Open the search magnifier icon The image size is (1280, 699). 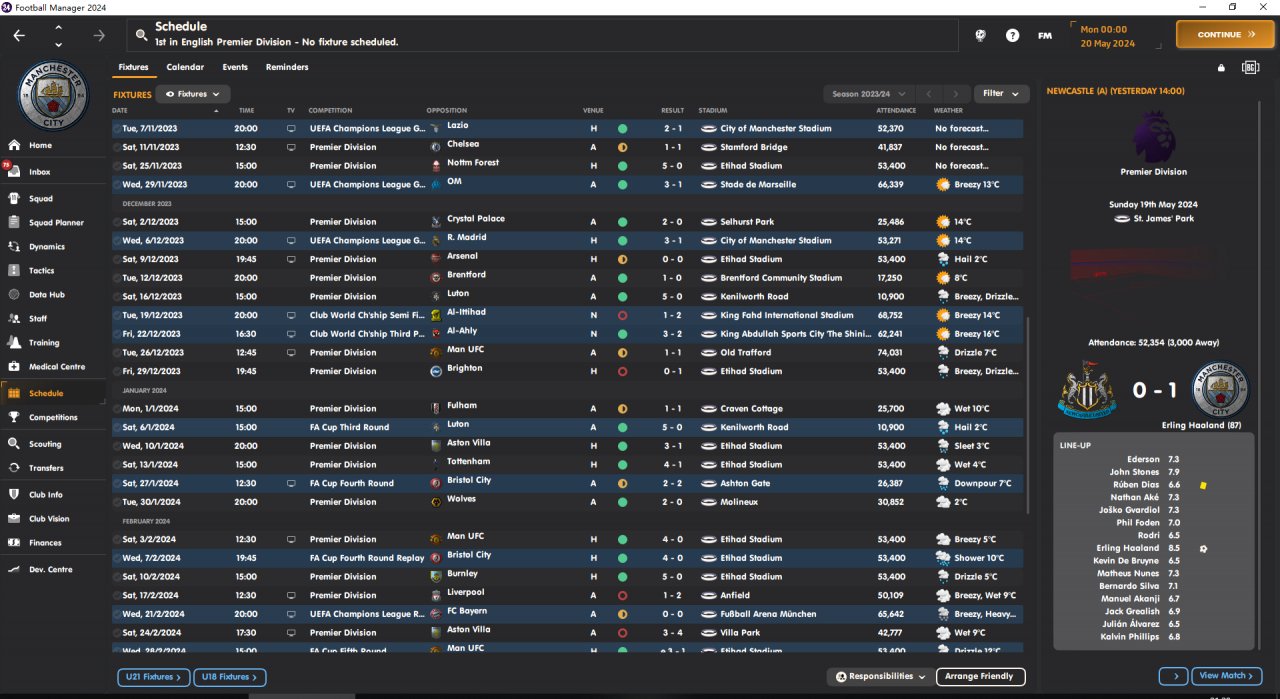[x=141, y=35]
